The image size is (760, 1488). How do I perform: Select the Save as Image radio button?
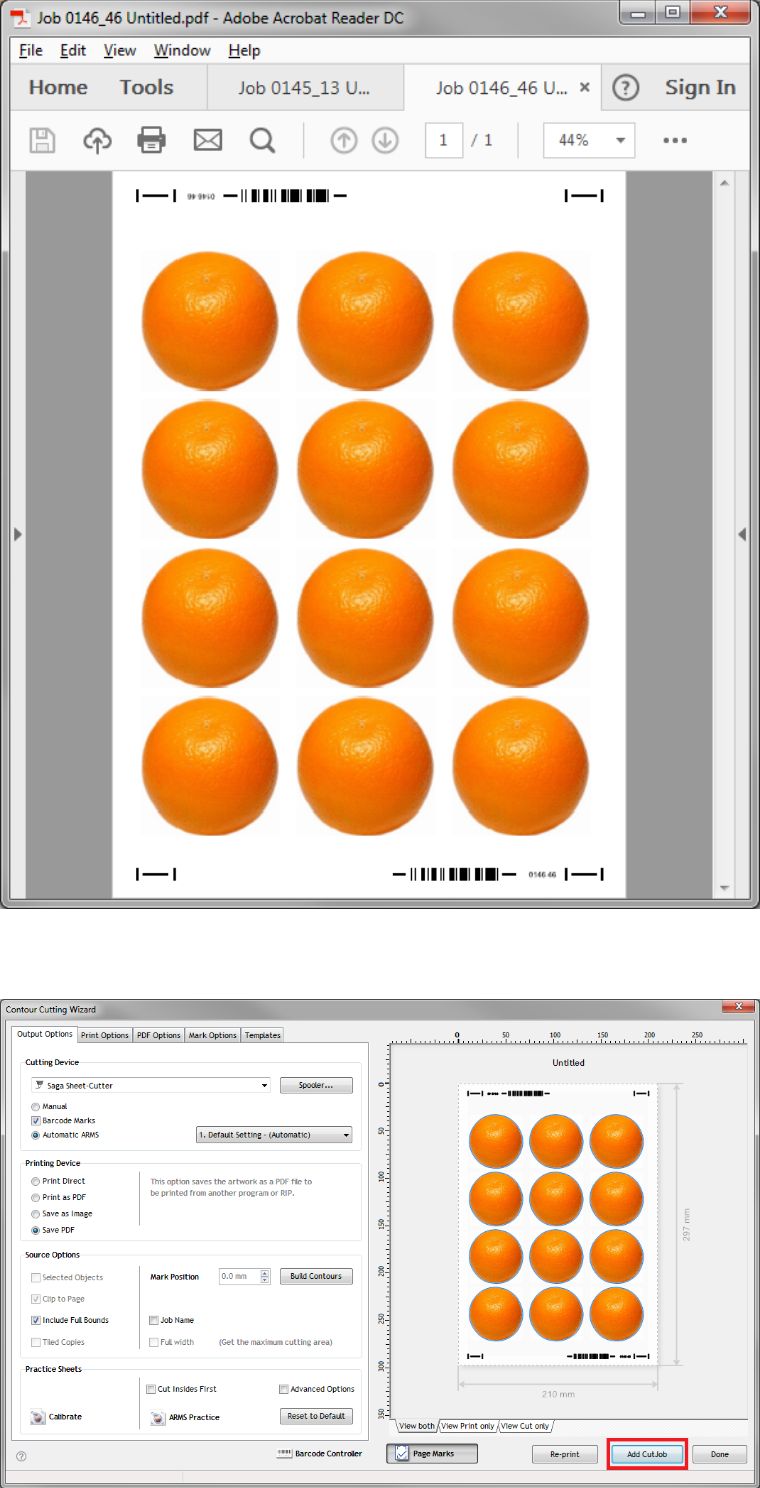tap(36, 1214)
